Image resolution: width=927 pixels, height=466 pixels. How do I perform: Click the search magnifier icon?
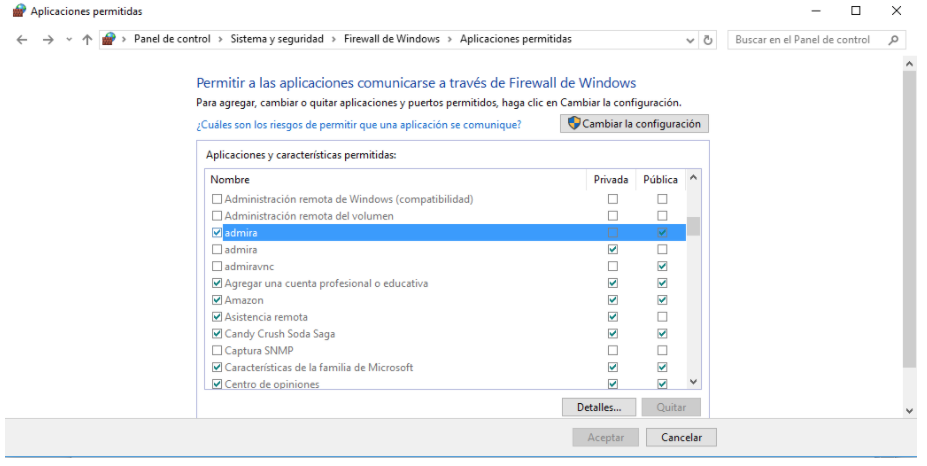click(x=893, y=40)
